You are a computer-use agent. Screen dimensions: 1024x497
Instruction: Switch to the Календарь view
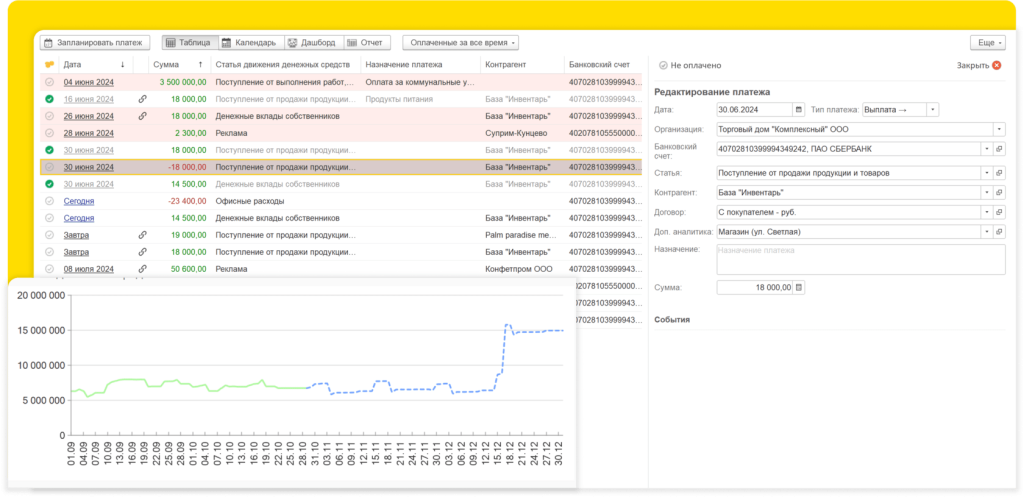(x=251, y=42)
